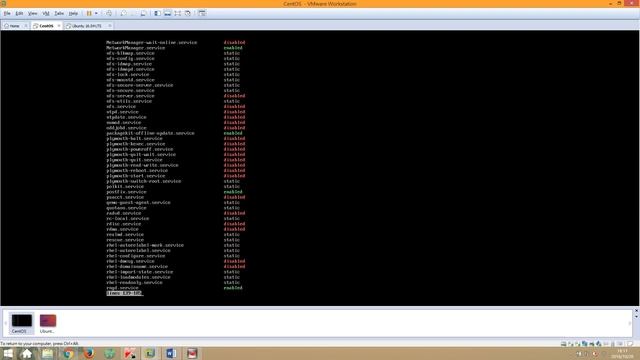This screenshot has height=360, width=640.
Task: Close the CentOS tab
Action: [x=59, y=26]
